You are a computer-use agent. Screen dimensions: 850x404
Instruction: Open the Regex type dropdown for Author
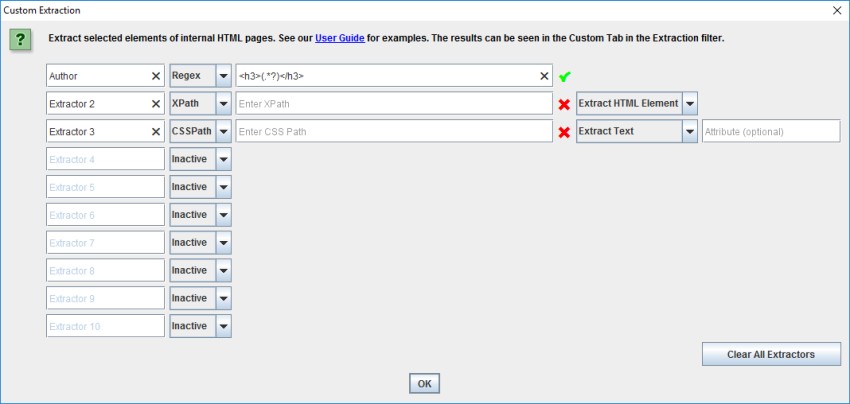click(x=201, y=76)
